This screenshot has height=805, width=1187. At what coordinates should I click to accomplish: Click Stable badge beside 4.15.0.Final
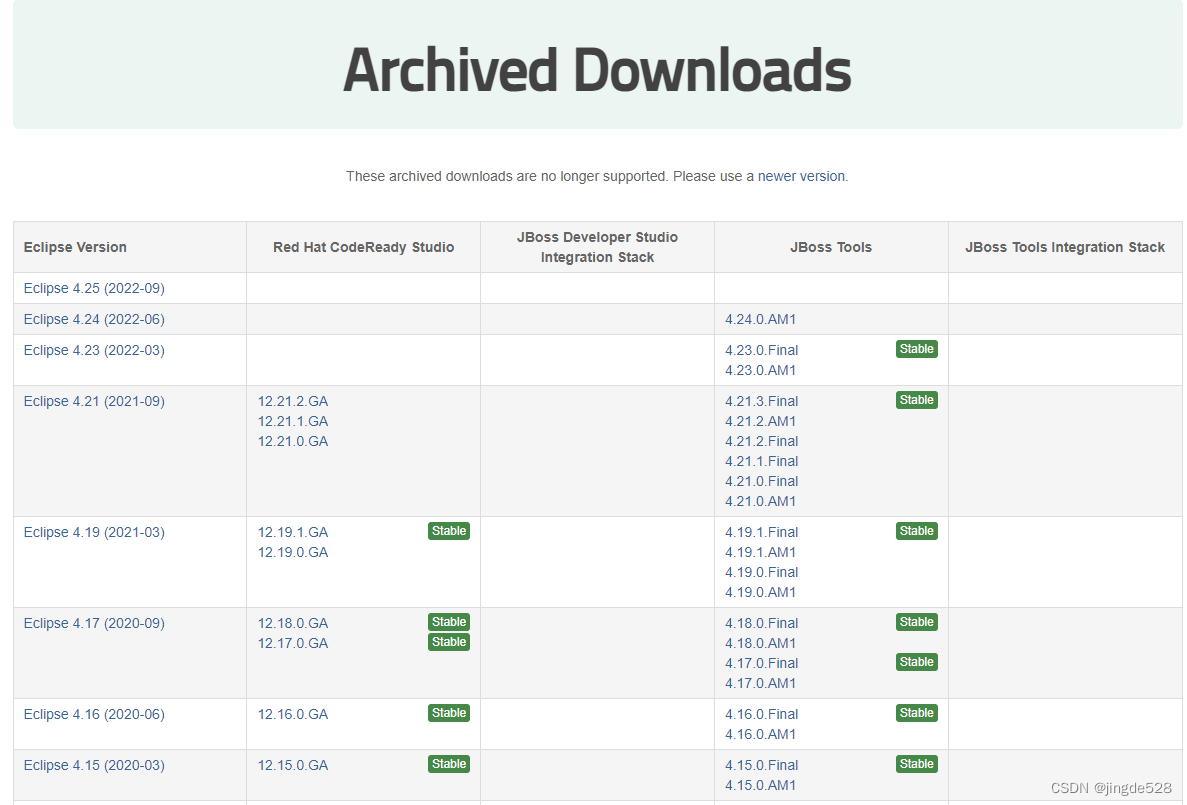[x=917, y=764]
